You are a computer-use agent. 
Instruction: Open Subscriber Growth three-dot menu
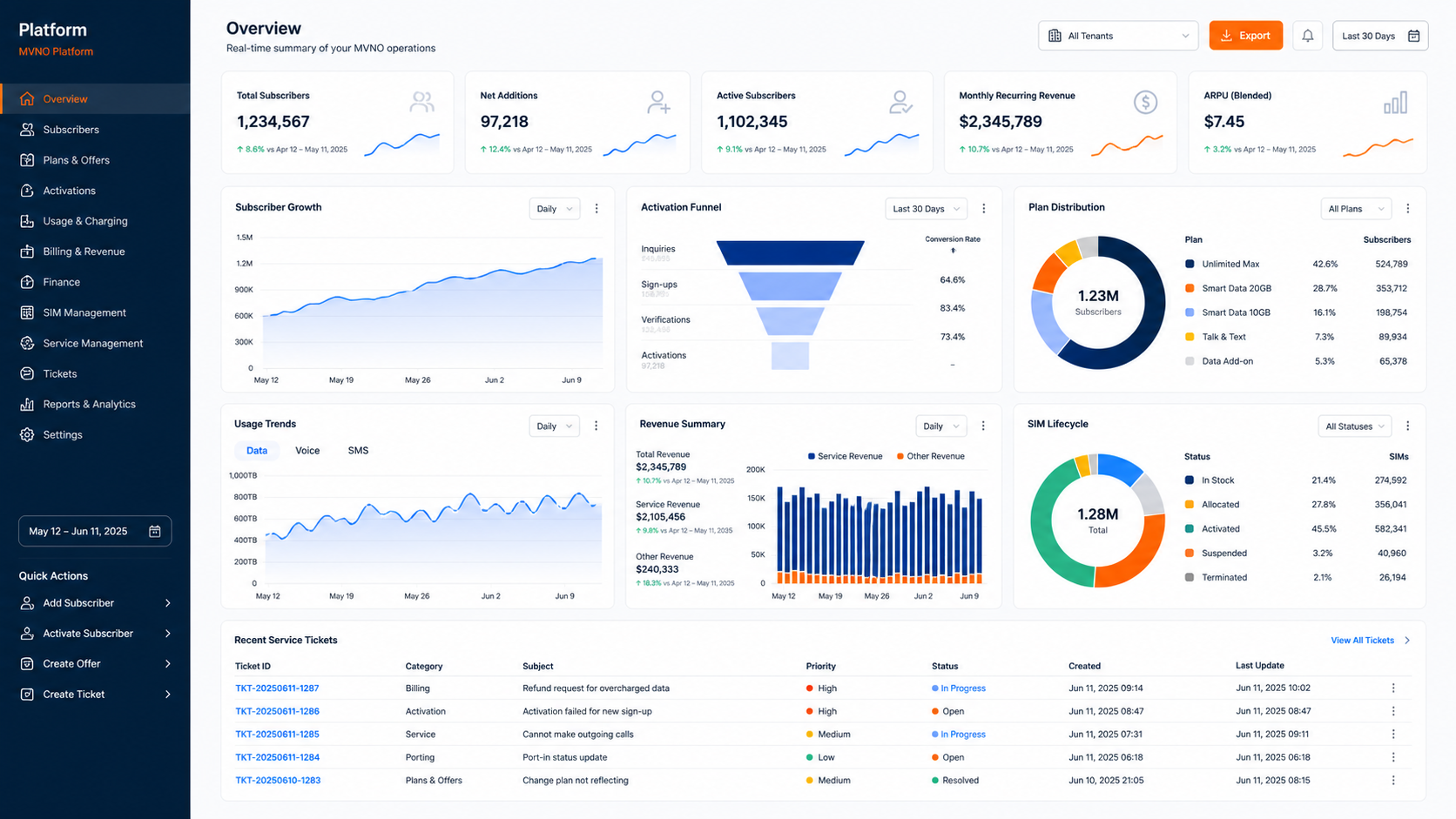pyautogui.click(x=597, y=209)
